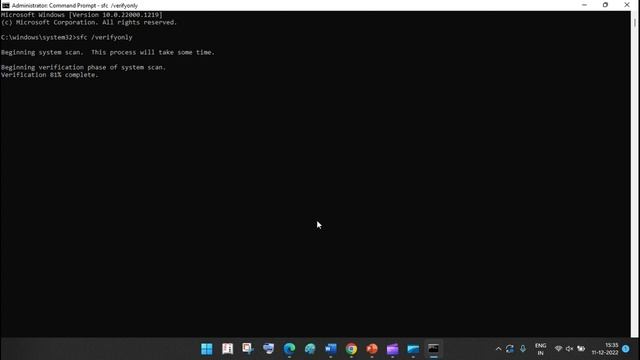This screenshot has height=360, width=640.
Task: Click the muted volume speaker icon
Action: [x=569, y=349]
